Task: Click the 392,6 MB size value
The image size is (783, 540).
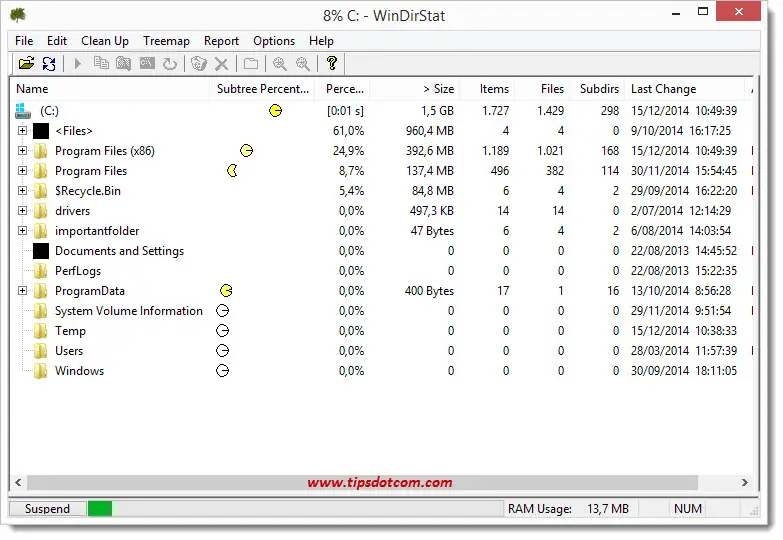Action: (x=429, y=151)
